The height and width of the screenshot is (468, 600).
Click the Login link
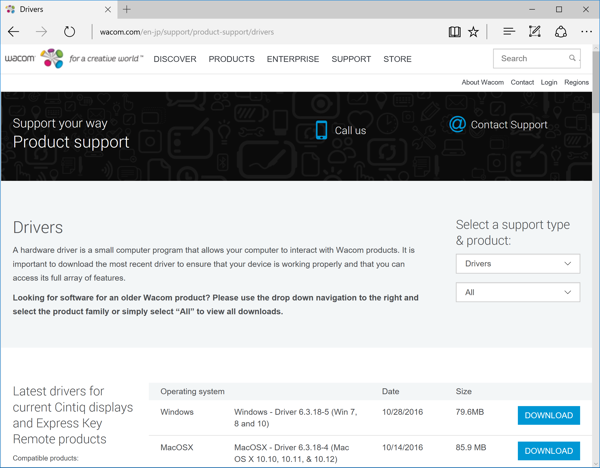point(549,82)
